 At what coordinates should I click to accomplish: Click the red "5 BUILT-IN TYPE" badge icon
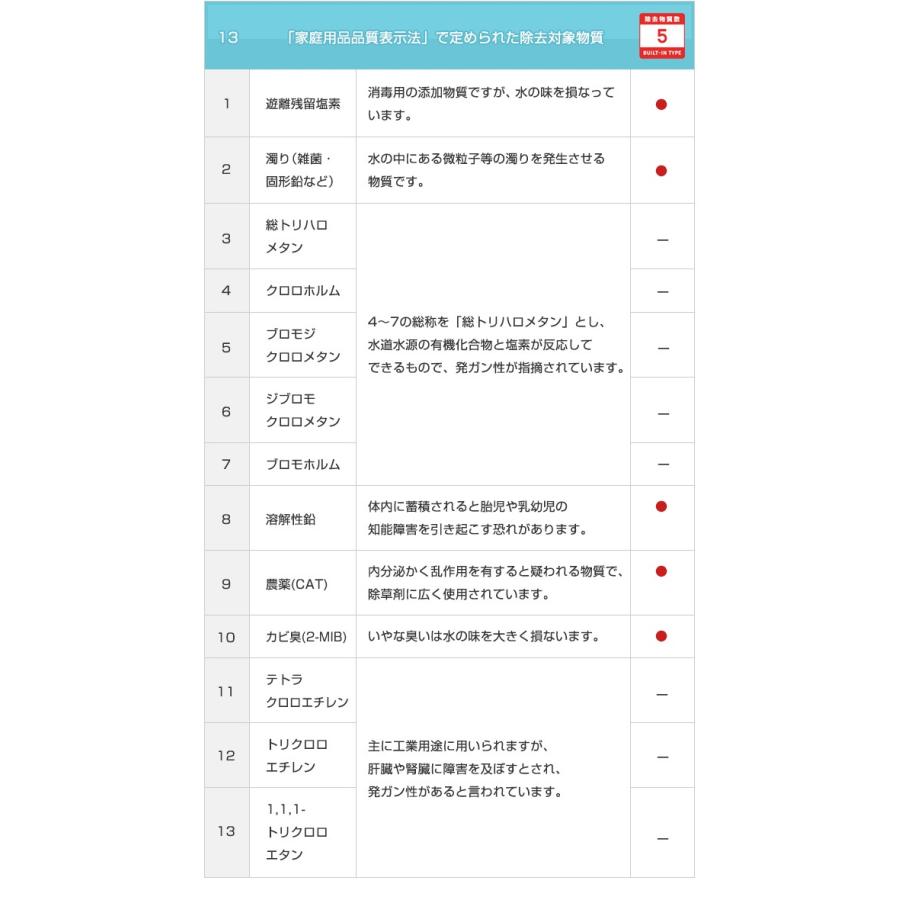(662, 37)
